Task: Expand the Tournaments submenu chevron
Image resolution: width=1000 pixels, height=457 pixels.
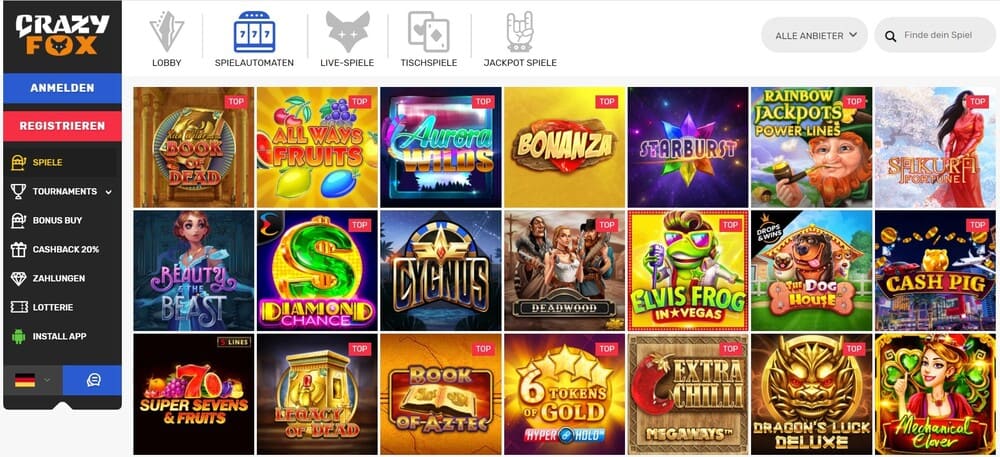Action: pyautogui.click(x=108, y=192)
